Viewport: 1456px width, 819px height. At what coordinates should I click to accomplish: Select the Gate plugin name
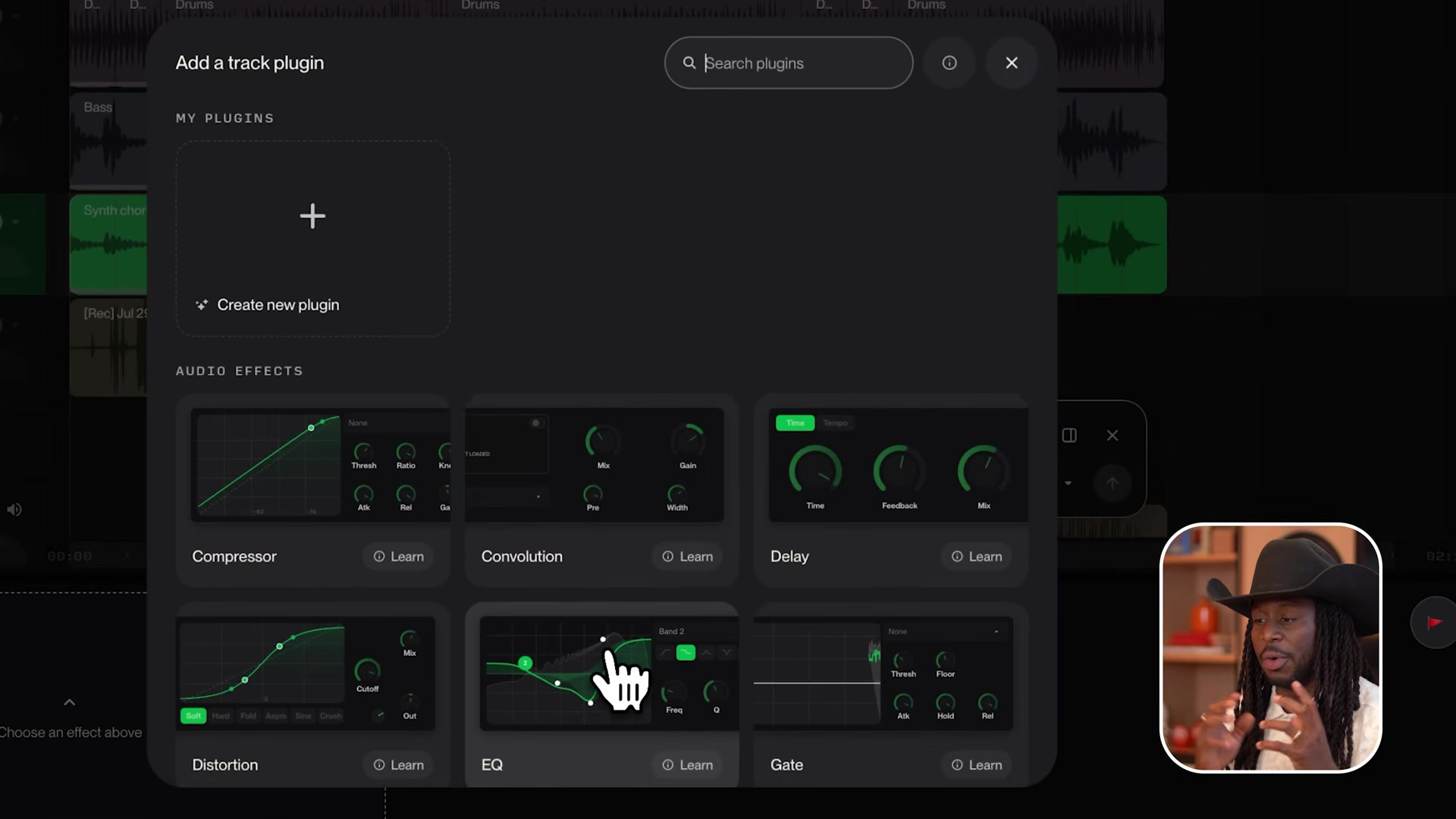coord(786,765)
